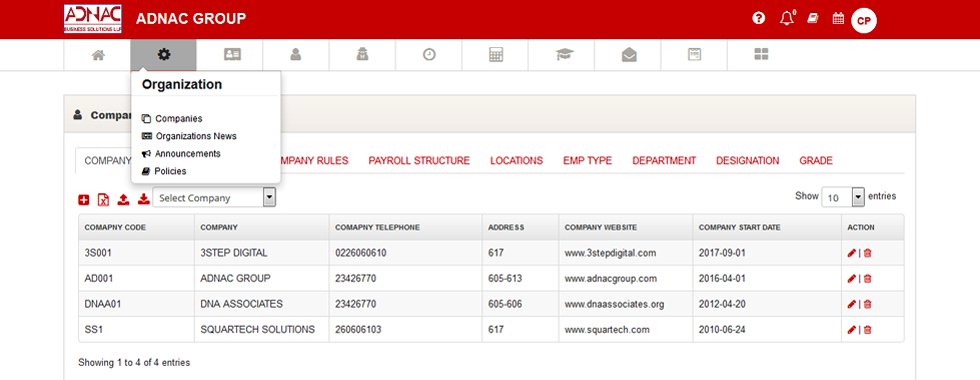Switch to the PAYROLL STRUCTURE tab
The image size is (980, 380).
coord(419,161)
